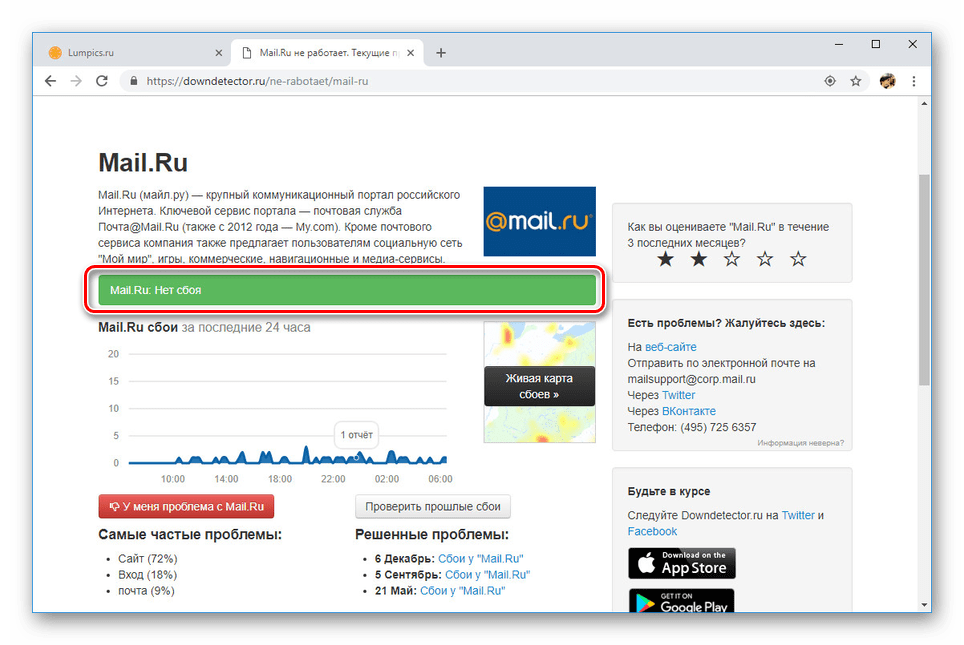Click the green Mail.Ru: Нет сбоя status bar

tap(347, 290)
